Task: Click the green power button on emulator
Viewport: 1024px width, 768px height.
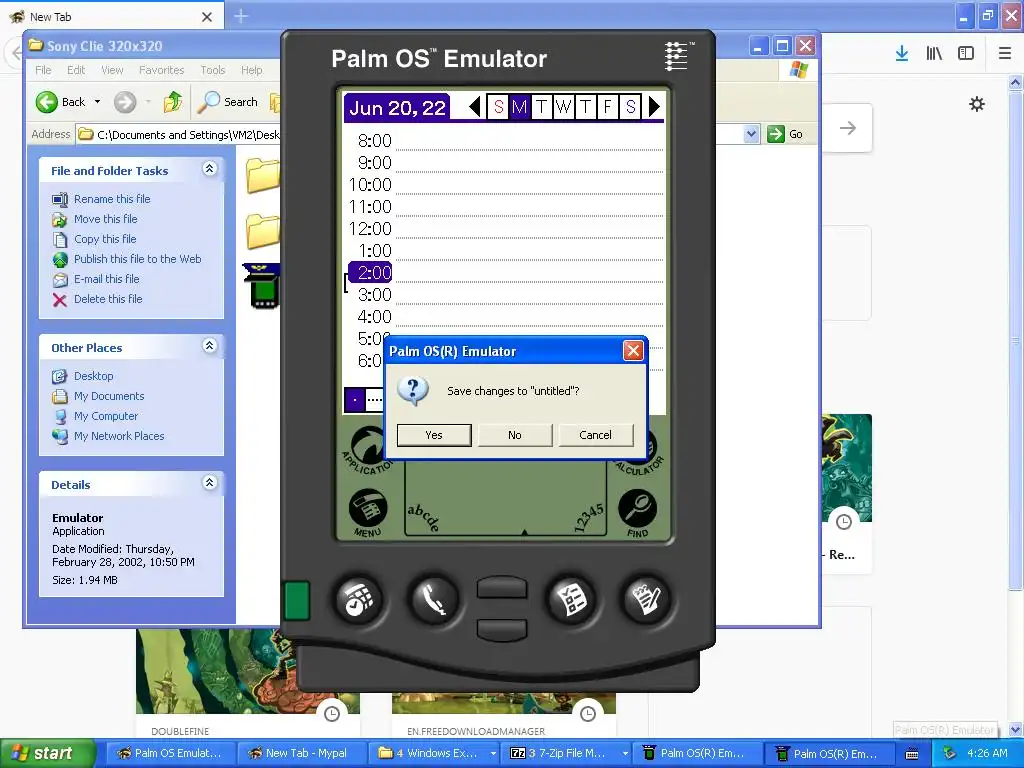Action: point(297,600)
